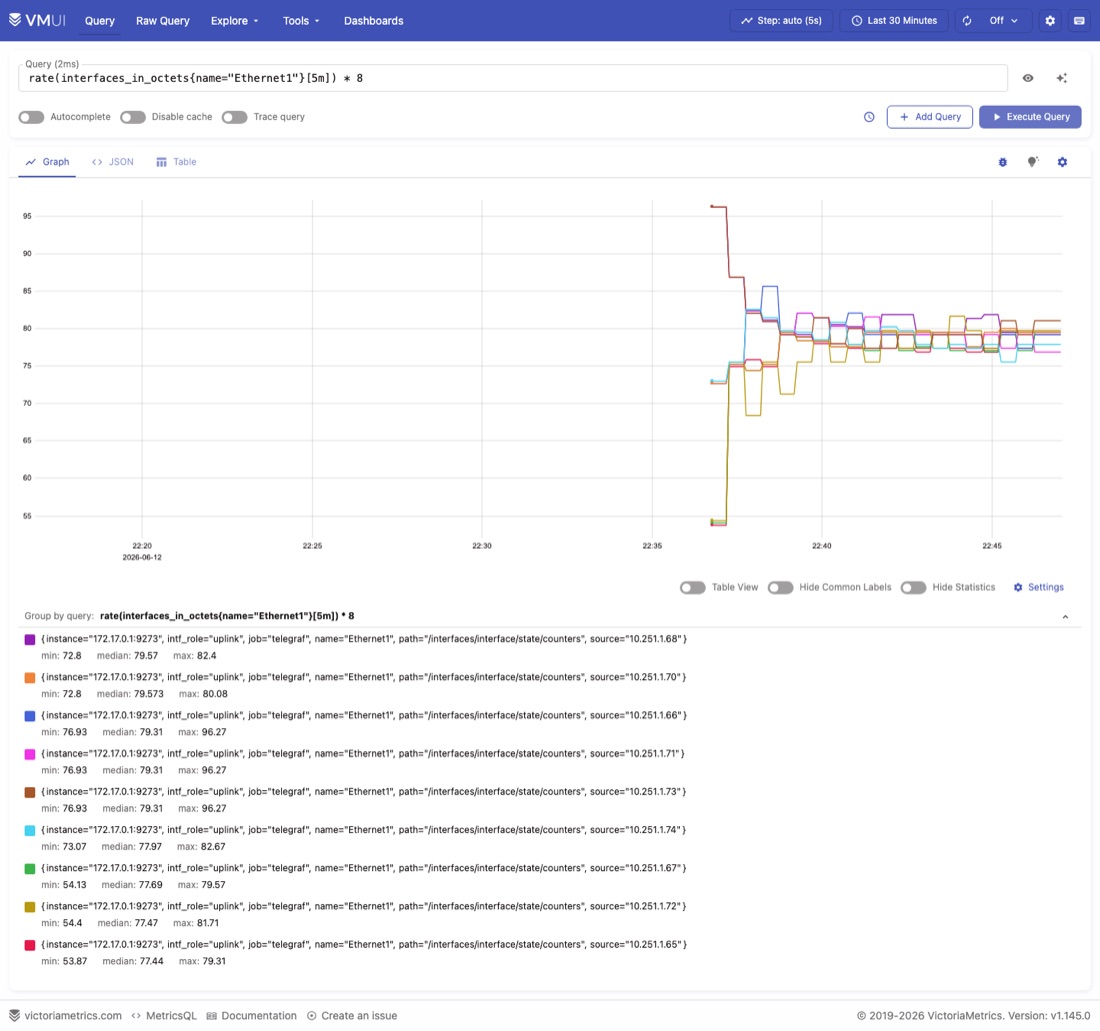Click olive swatch for source 10.251.1.72
This screenshot has width=1100, height=1031.
[29, 907]
